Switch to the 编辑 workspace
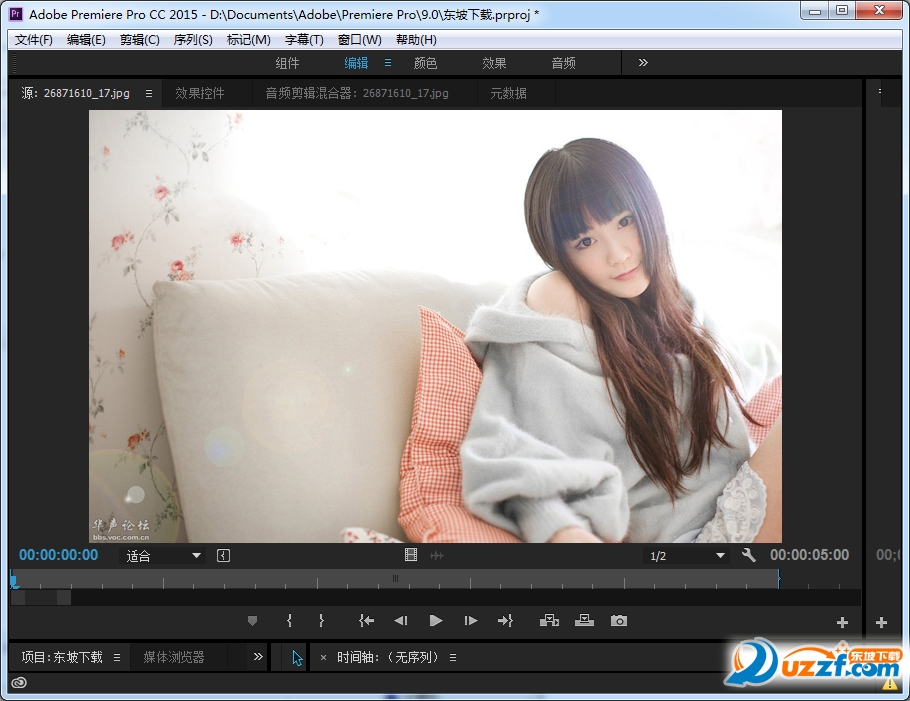The width and height of the screenshot is (910, 701). pyautogui.click(x=356, y=63)
